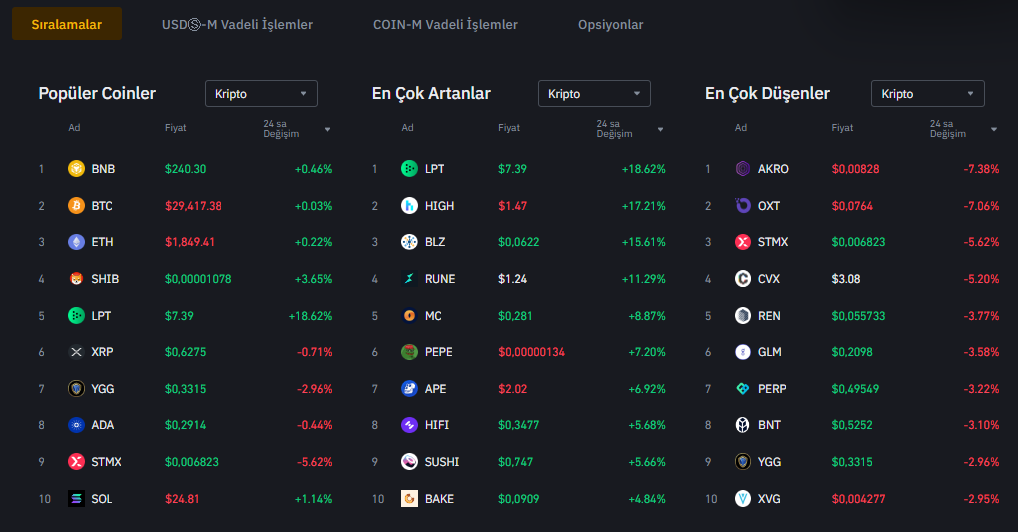Open COIN-M Vadeli İşlemler tab
Image resolution: width=1018 pixels, height=532 pixels.
coord(445,24)
